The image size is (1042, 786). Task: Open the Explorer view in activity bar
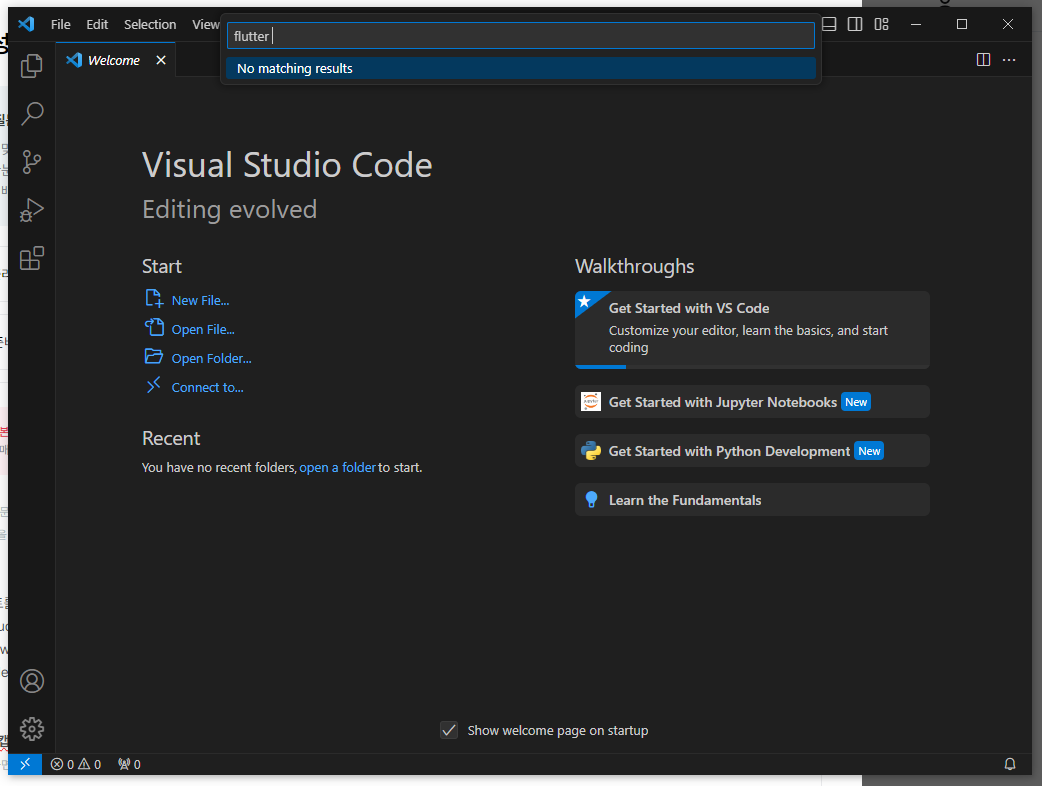tap(31, 66)
